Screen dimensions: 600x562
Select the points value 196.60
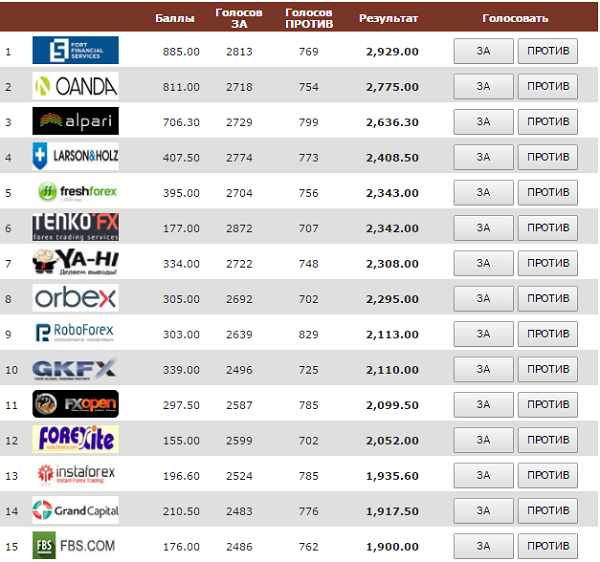click(181, 476)
